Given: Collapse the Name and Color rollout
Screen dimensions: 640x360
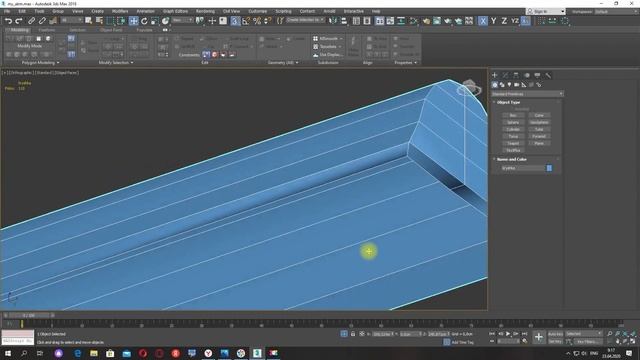Looking at the screenshot, I should [x=511, y=159].
